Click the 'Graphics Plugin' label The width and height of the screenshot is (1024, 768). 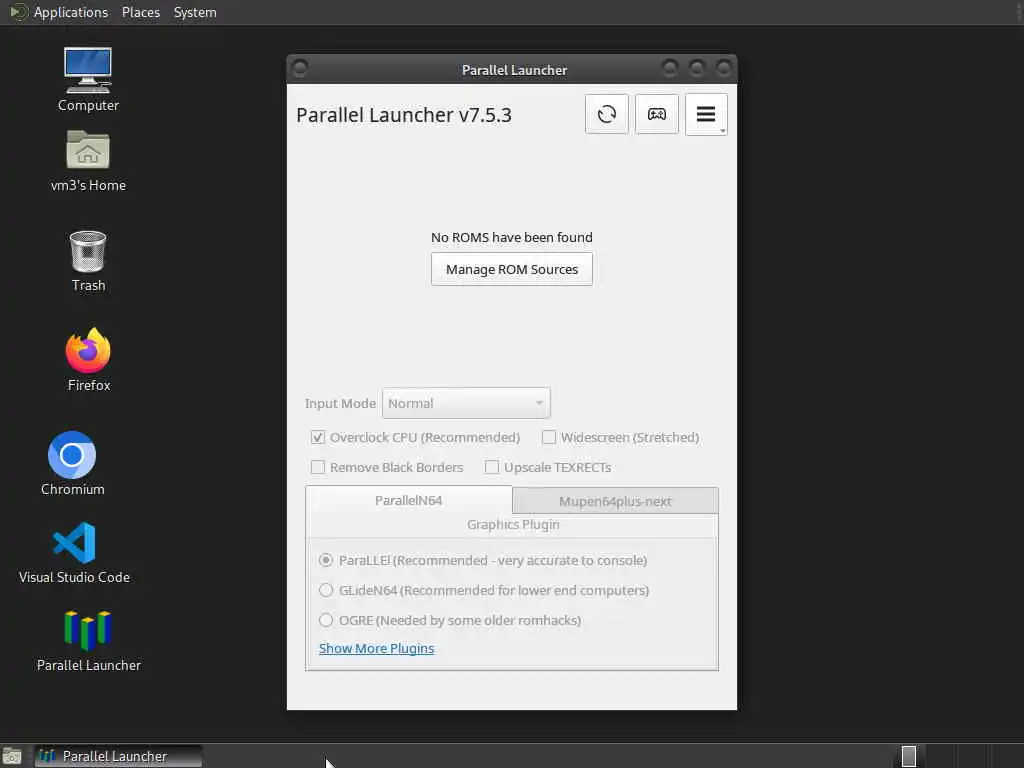pos(513,524)
